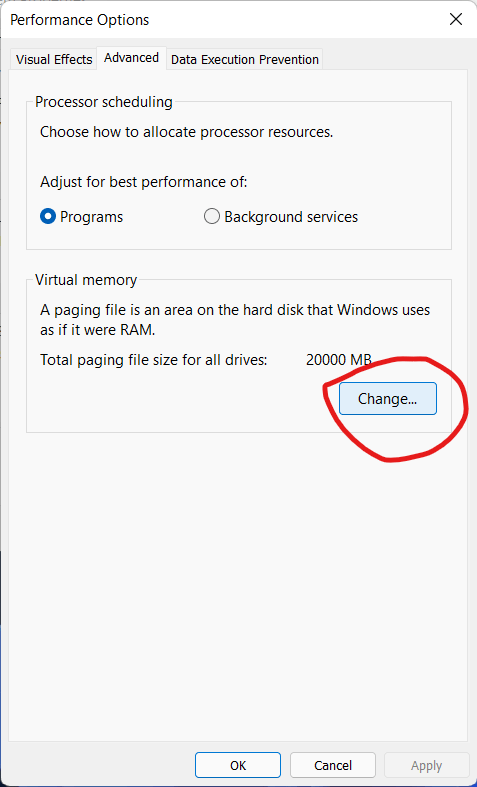477x787 pixels.
Task: Click the Virtual memory group heading
Action: (x=86, y=280)
